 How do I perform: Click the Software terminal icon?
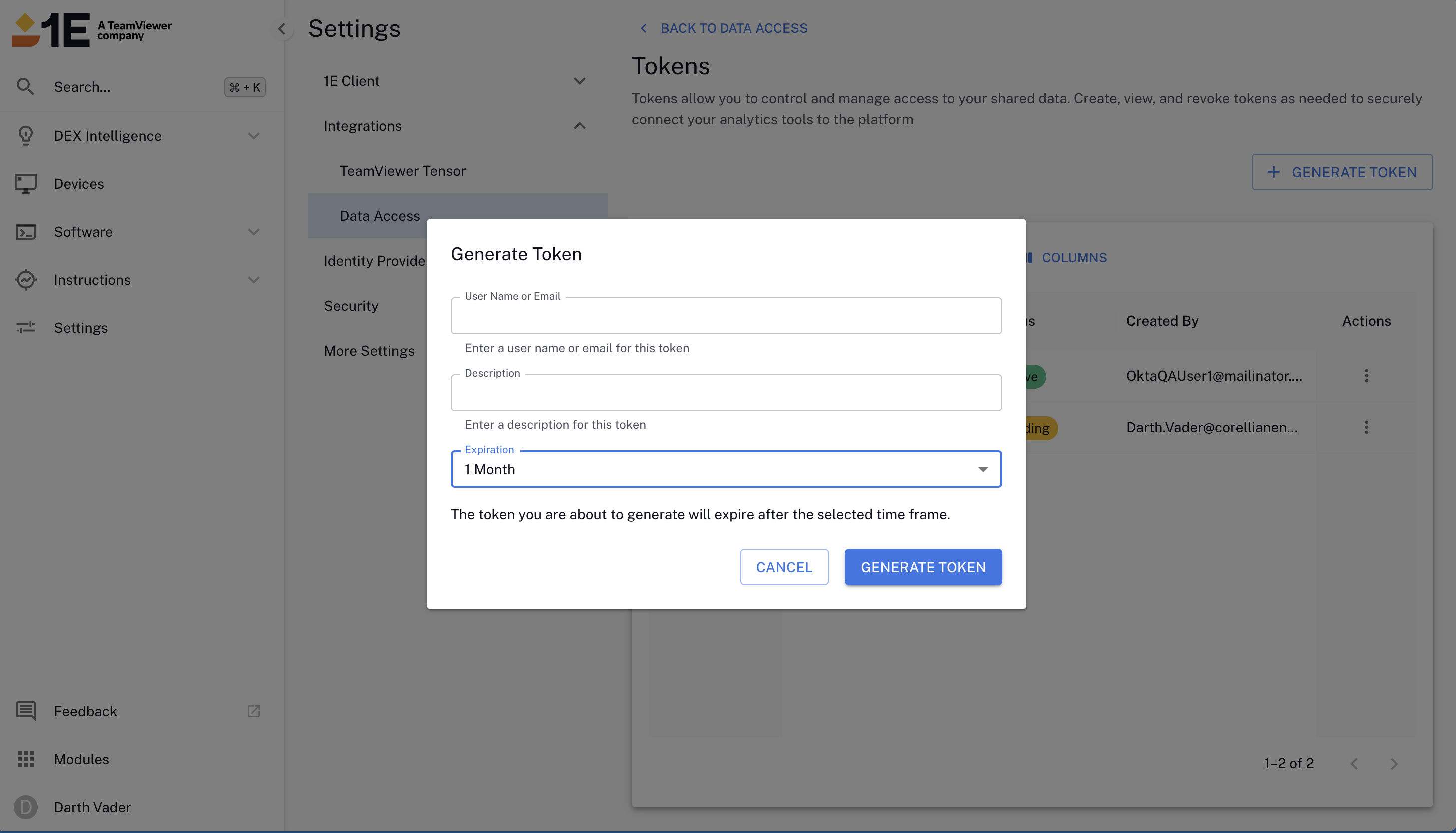pos(25,232)
